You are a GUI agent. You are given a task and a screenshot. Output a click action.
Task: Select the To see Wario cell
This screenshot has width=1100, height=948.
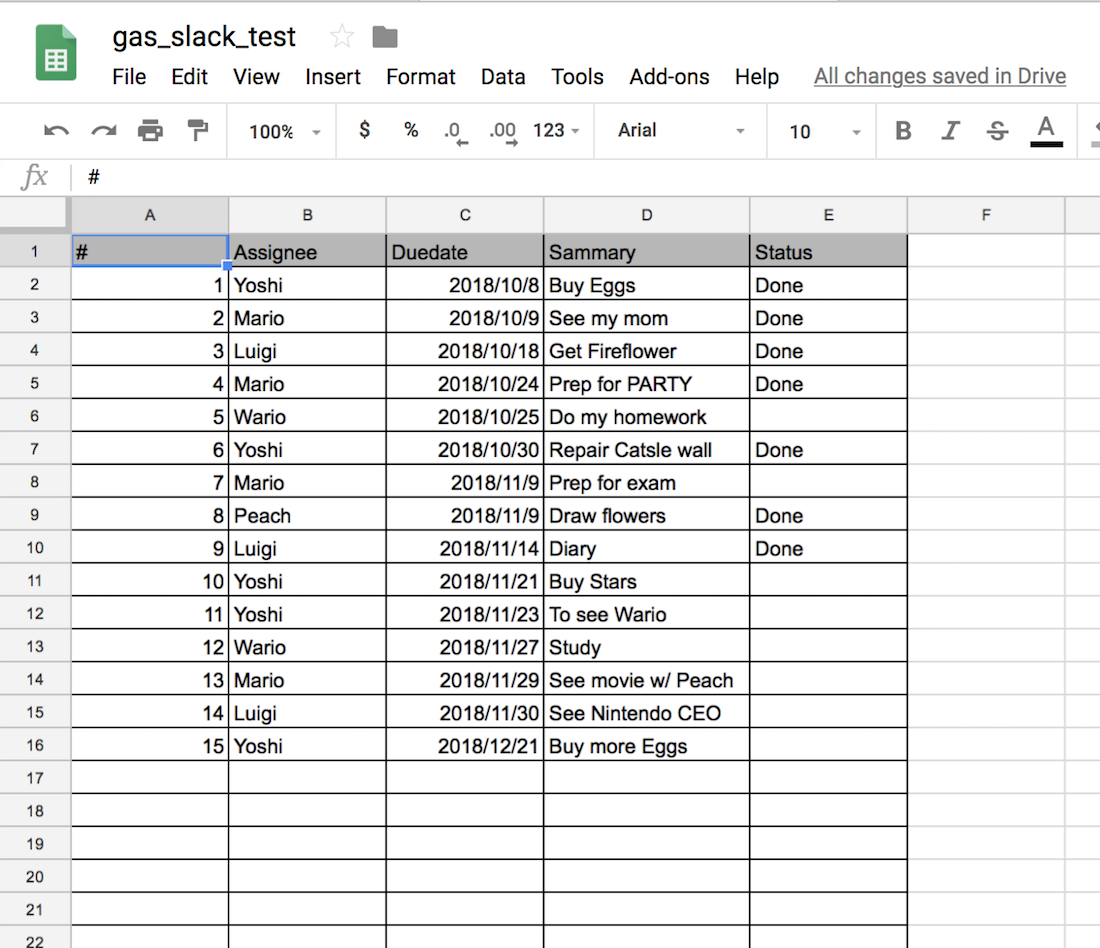647,614
